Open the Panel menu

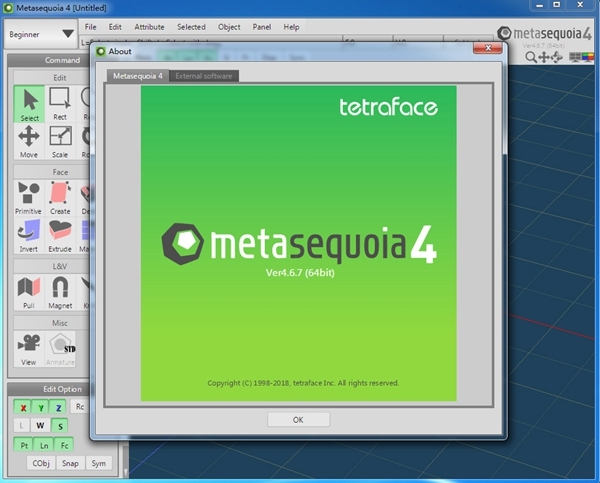pos(262,27)
